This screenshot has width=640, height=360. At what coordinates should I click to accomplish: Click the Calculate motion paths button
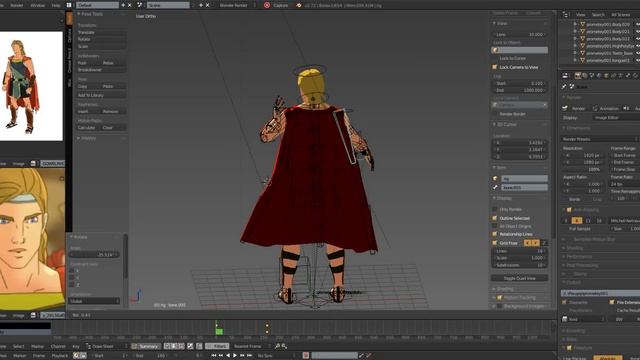click(88, 128)
